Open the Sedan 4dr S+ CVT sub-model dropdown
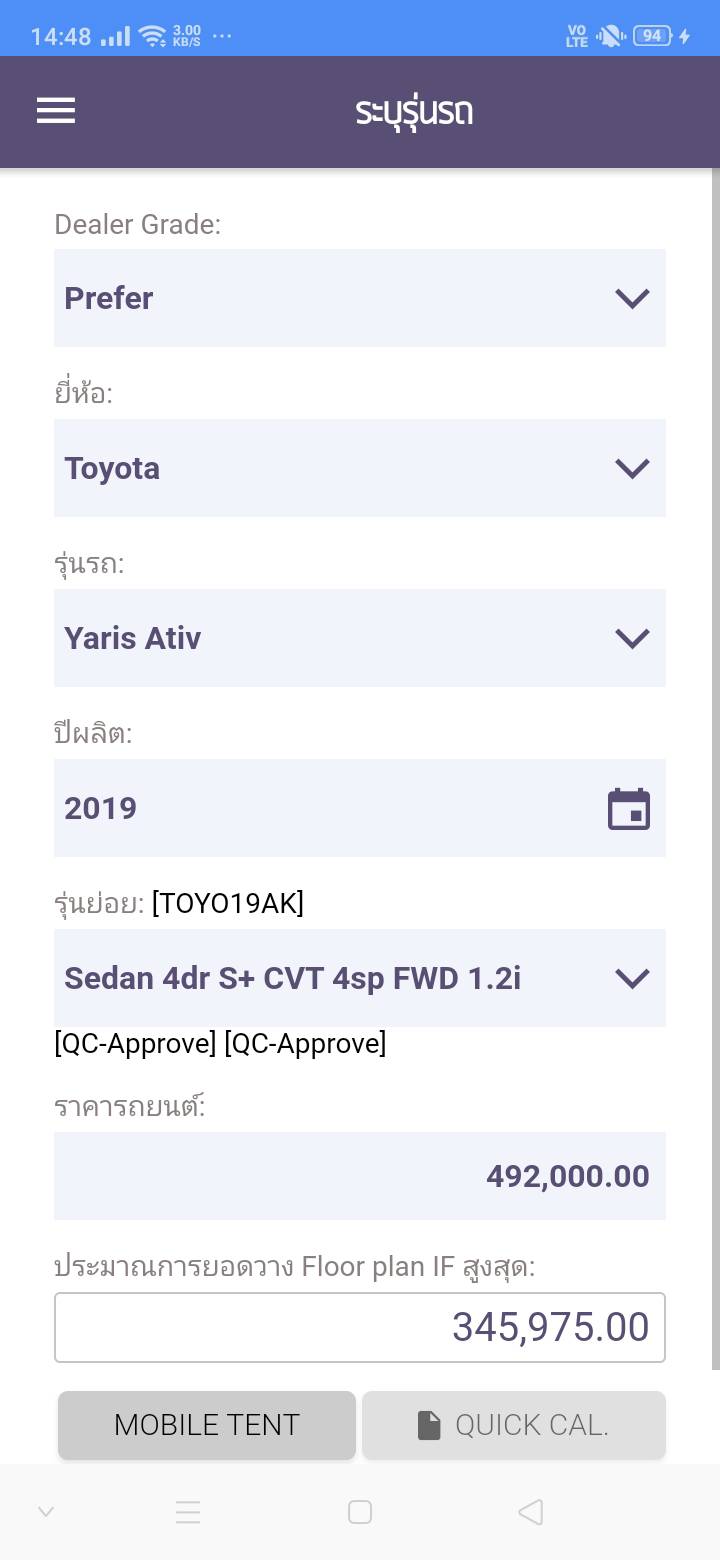Viewport: 720px width, 1560px height. (359, 978)
